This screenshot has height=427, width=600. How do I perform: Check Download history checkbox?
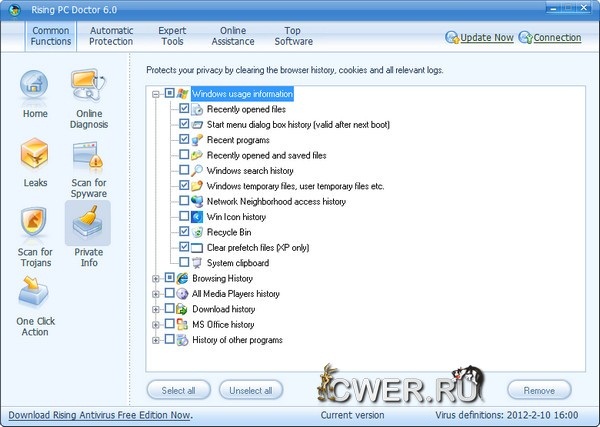[x=170, y=308]
